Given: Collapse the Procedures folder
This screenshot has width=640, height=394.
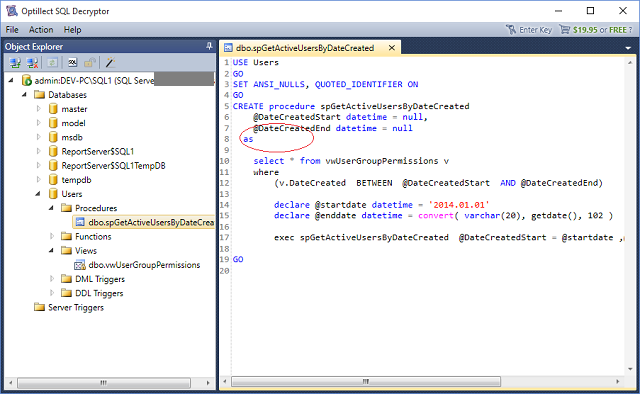Looking at the screenshot, I should (x=51, y=208).
